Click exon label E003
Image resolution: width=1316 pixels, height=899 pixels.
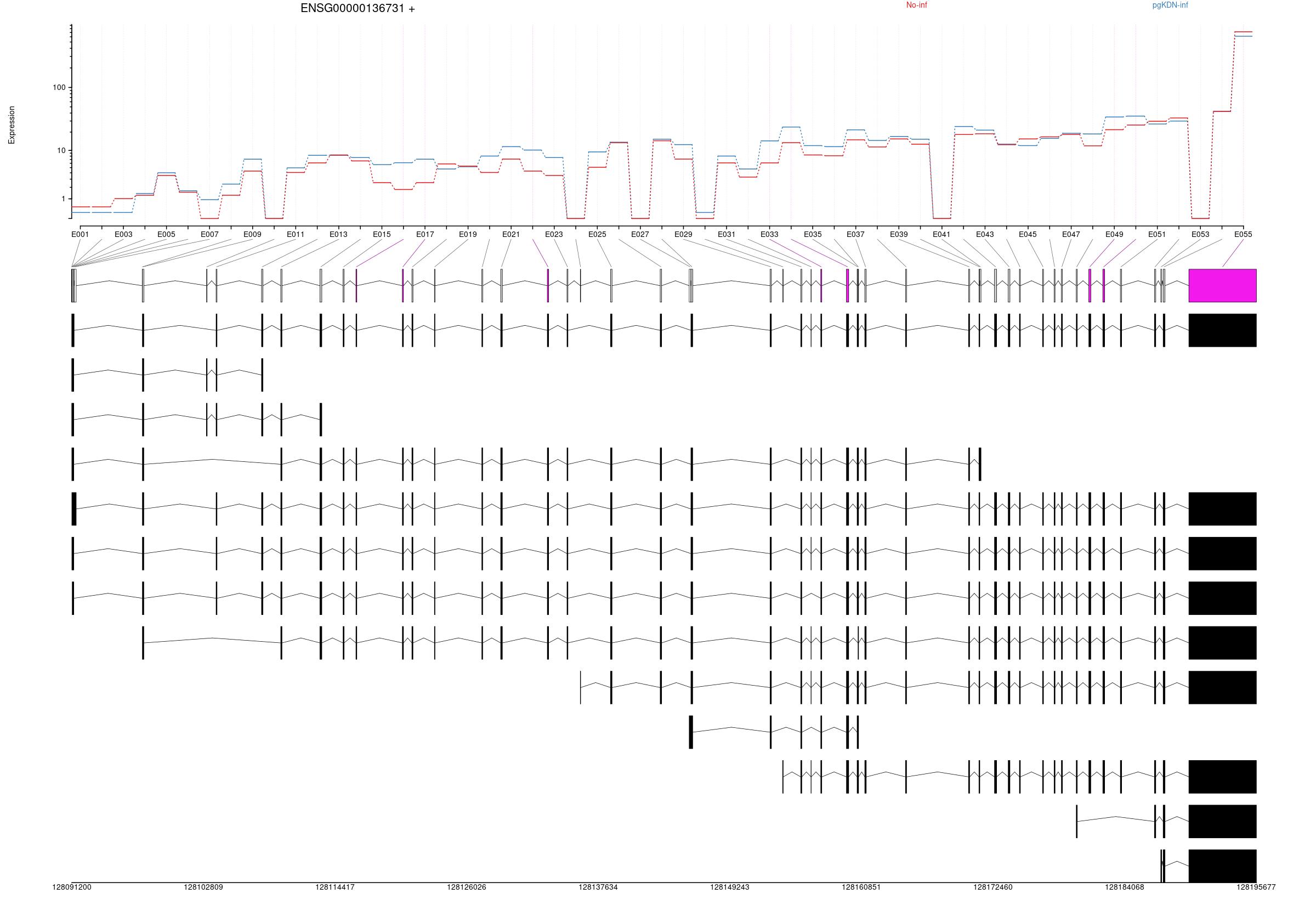[x=123, y=234]
